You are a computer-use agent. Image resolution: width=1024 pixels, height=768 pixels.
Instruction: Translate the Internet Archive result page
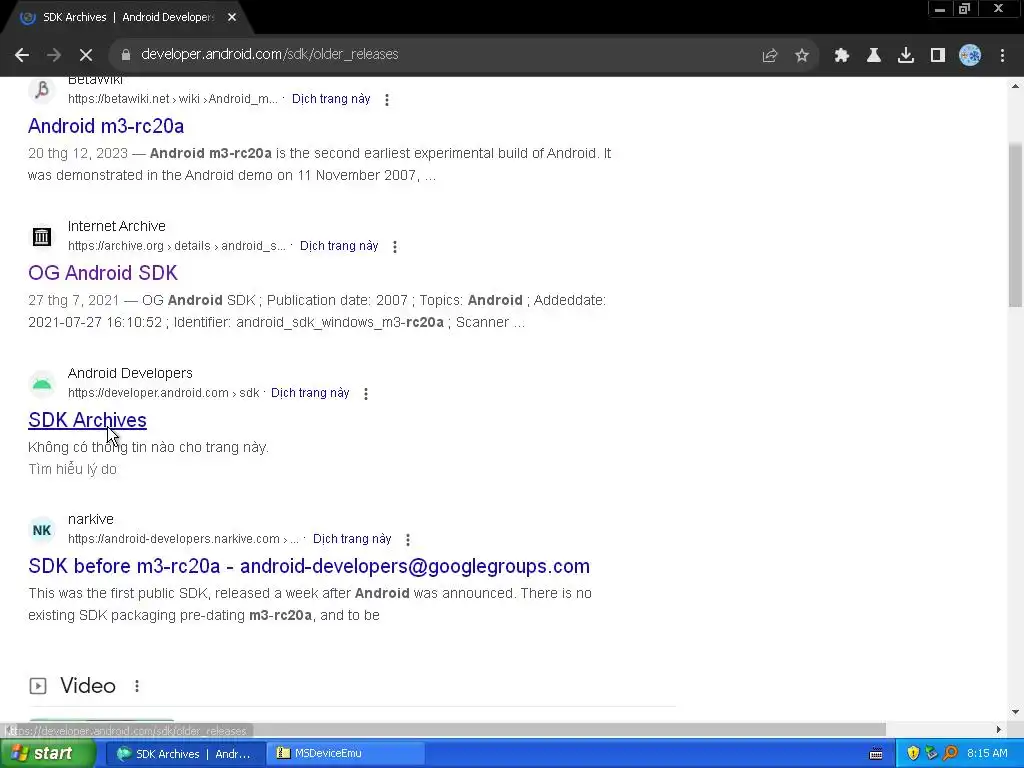coord(339,246)
